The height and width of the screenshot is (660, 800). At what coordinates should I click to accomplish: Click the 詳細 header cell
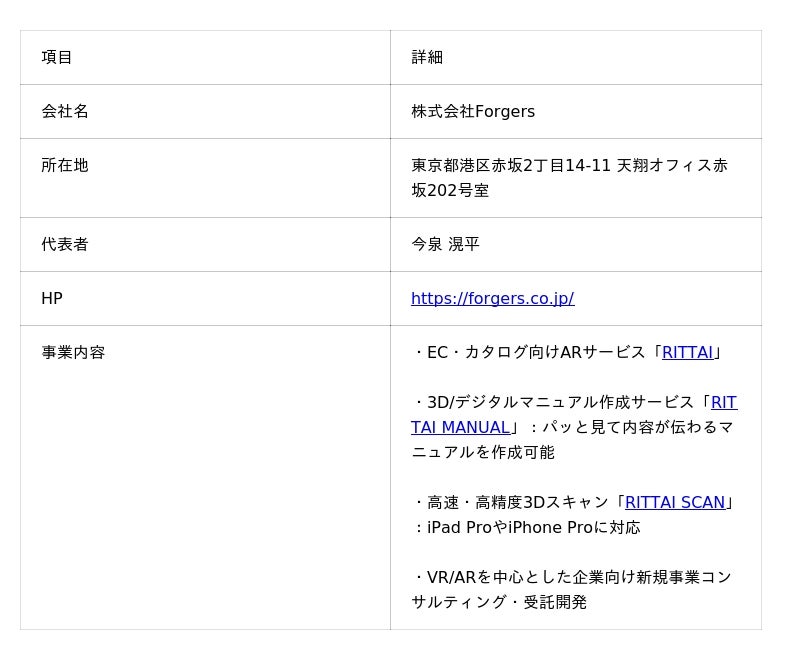click(x=427, y=57)
